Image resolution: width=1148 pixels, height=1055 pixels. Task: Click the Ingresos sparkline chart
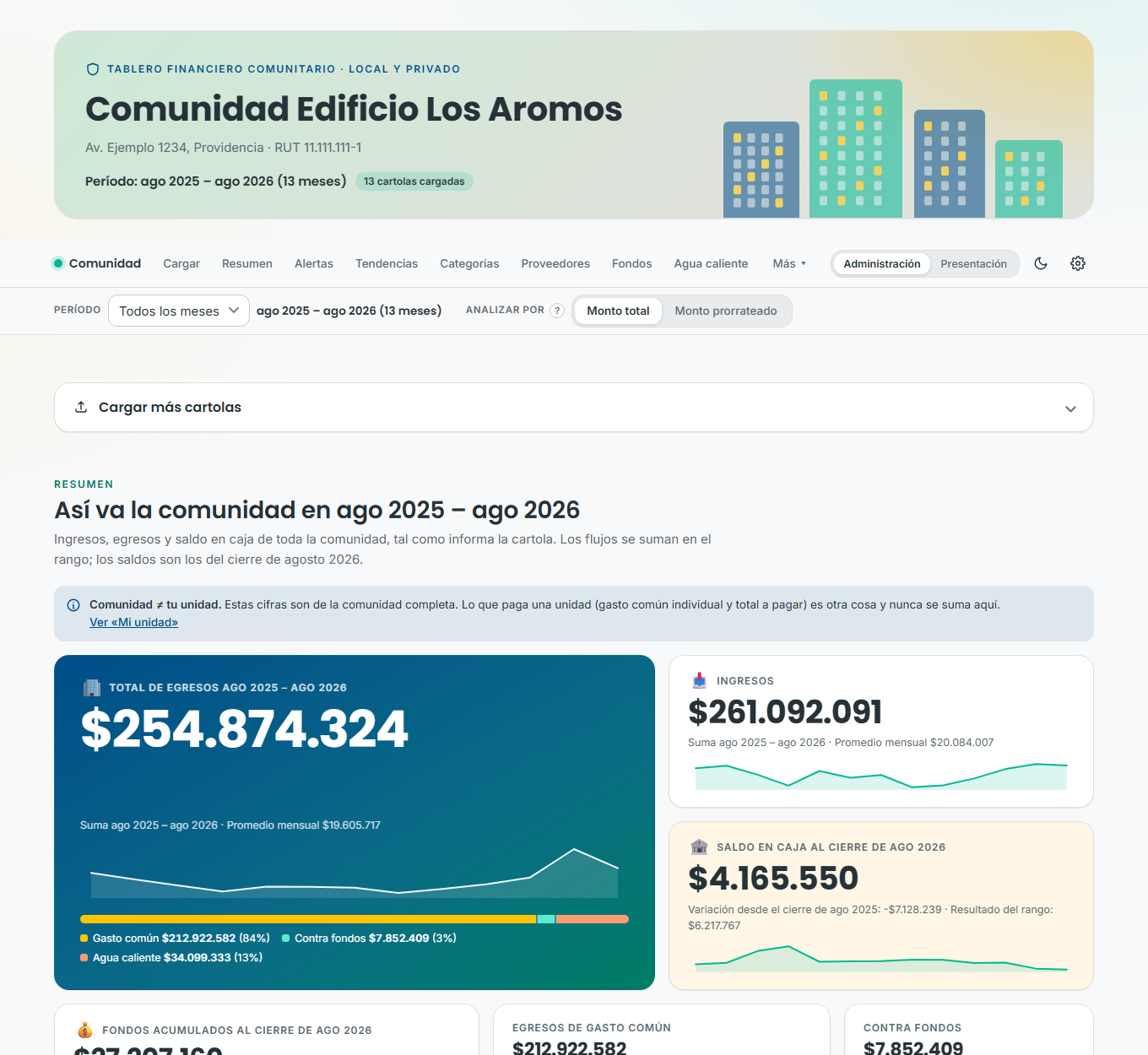point(881,776)
